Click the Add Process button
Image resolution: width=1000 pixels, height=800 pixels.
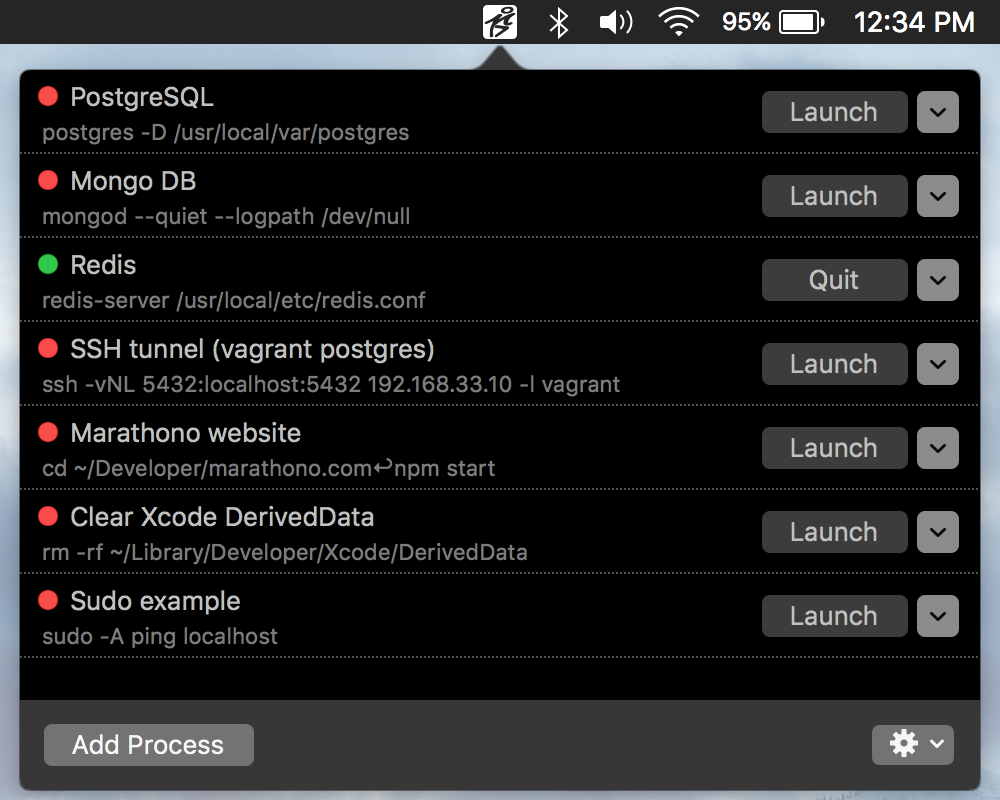[149, 744]
